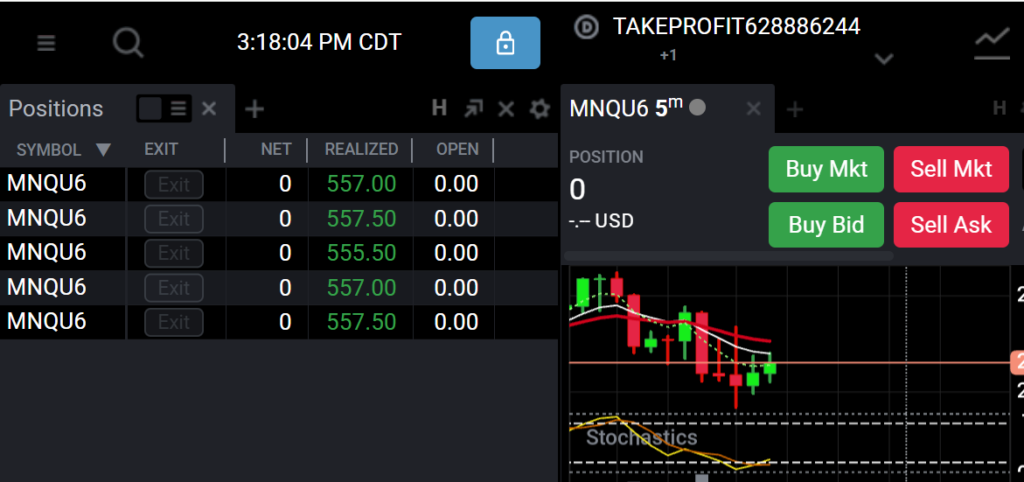Click the horizontal scrollbar under order buttons
This screenshot has width=1024, height=482.
pos(728,256)
